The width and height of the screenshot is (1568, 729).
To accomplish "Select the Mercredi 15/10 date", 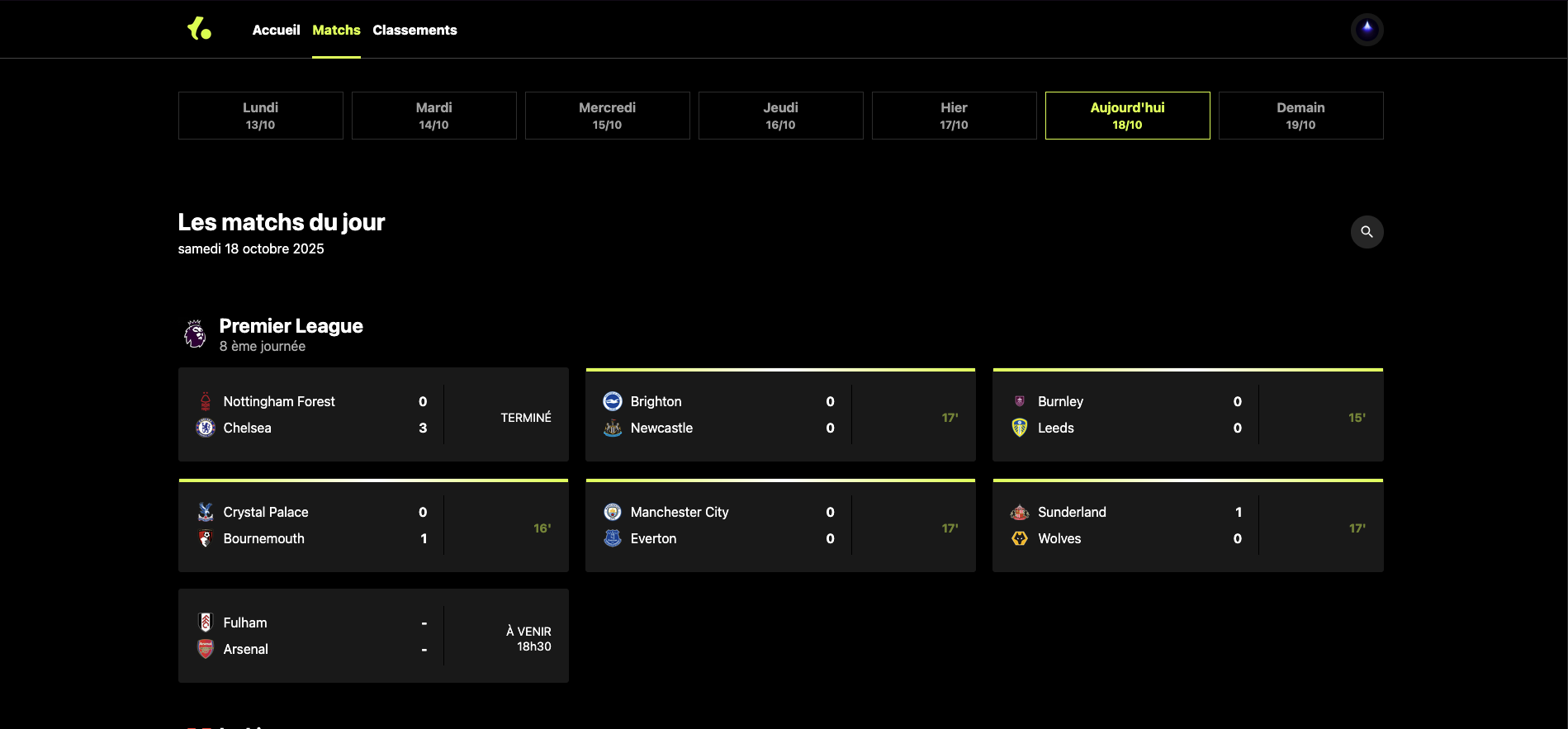I will pyautogui.click(x=607, y=116).
